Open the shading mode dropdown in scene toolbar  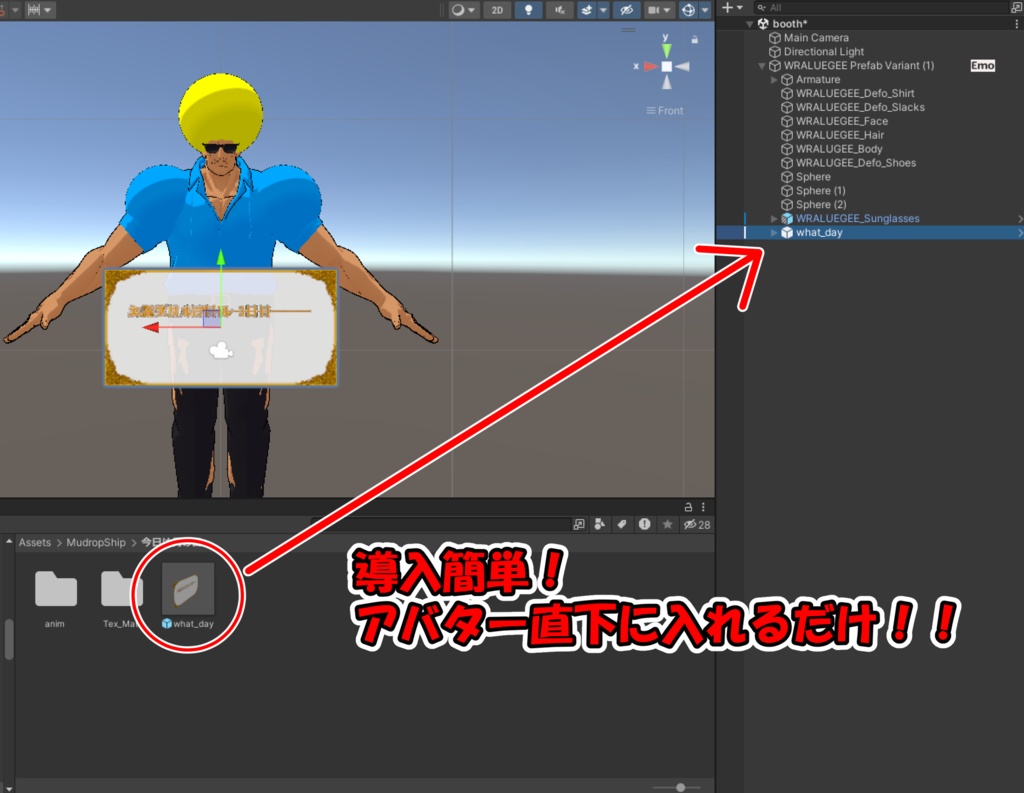click(463, 10)
